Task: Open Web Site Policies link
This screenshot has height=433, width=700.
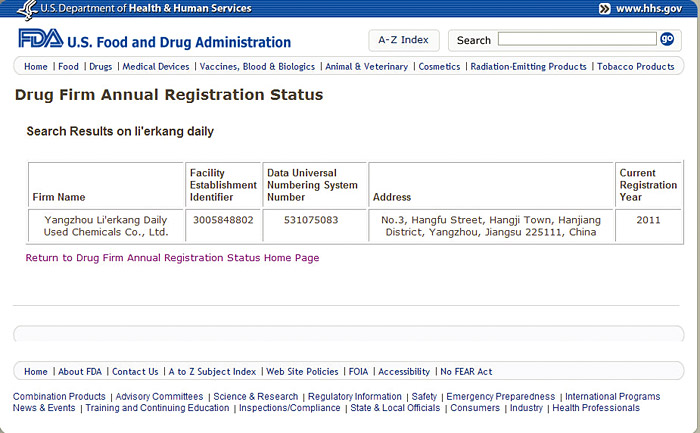Action: (x=302, y=371)
